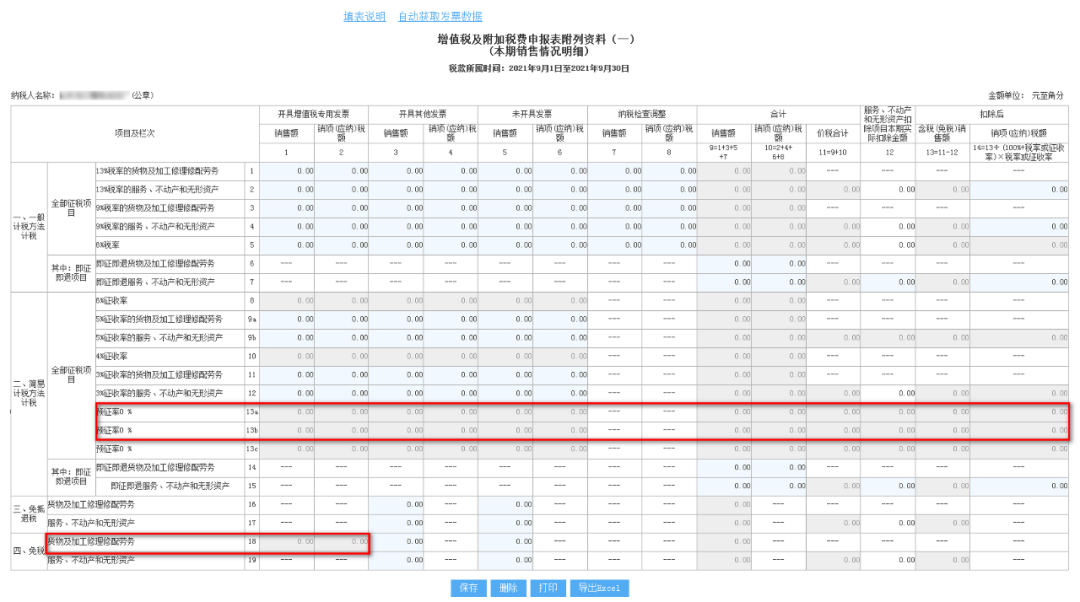Click the 保存 button
1080x602 pixels.
click(x=468, y=588)
